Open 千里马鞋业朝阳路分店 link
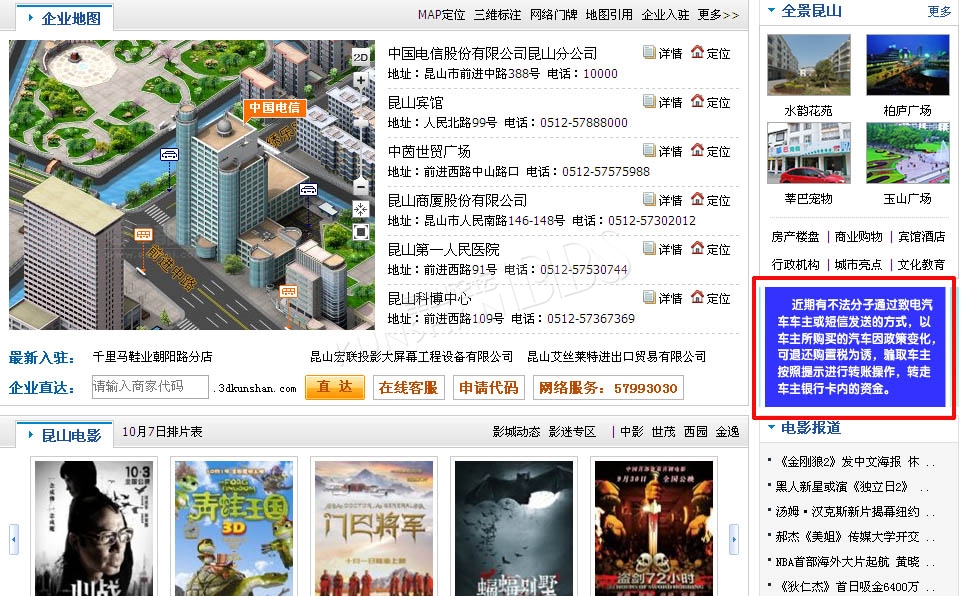The height and width of the screenshot is (596, 964). 152,357
